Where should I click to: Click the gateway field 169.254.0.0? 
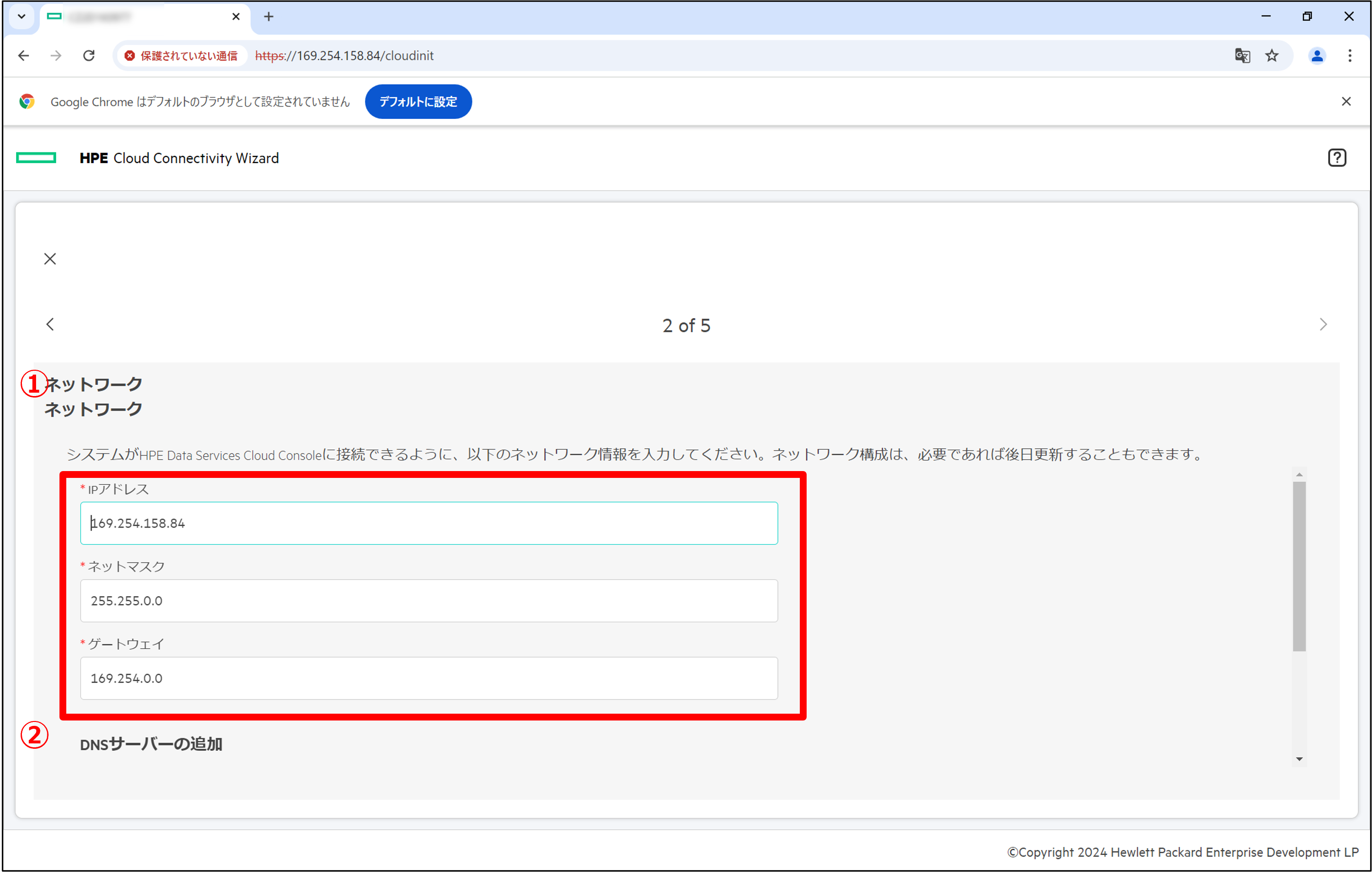(429, 678)
